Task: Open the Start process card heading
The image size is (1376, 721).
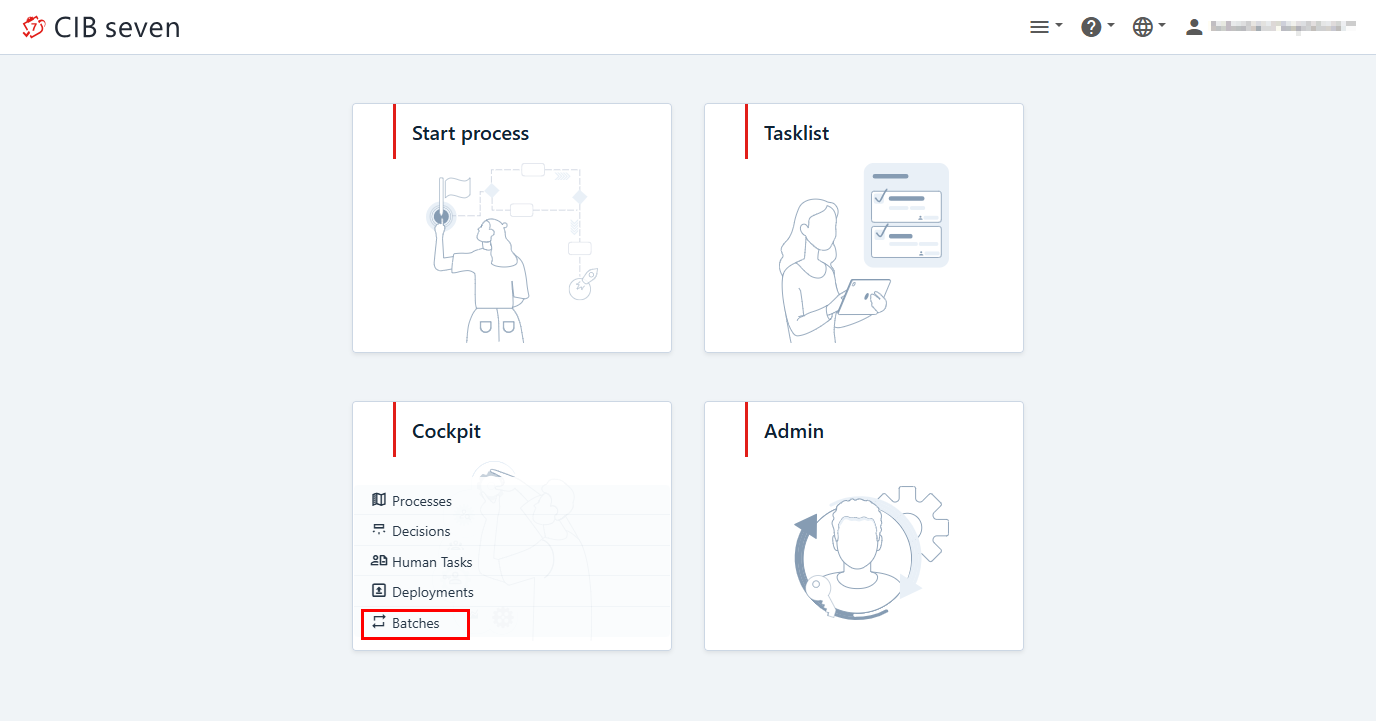Action: pyautogui.click(x=470, y=133)
